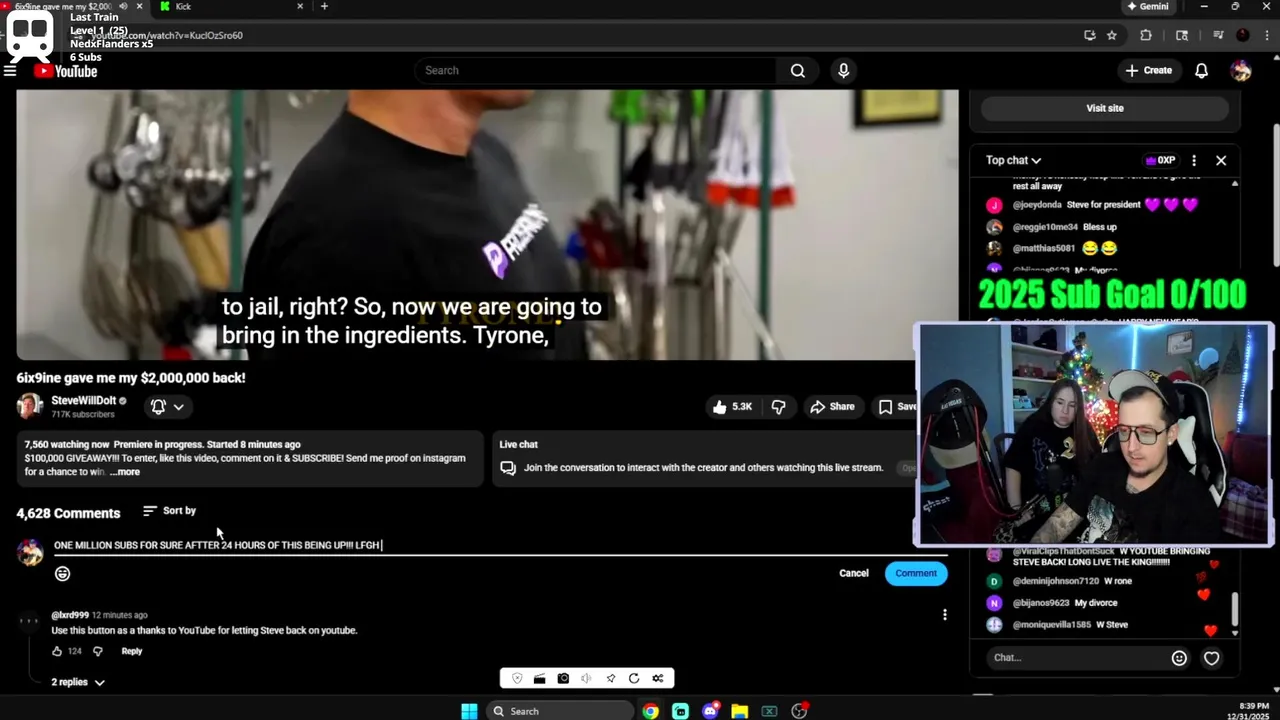Close the Kick browser tab

299,6
